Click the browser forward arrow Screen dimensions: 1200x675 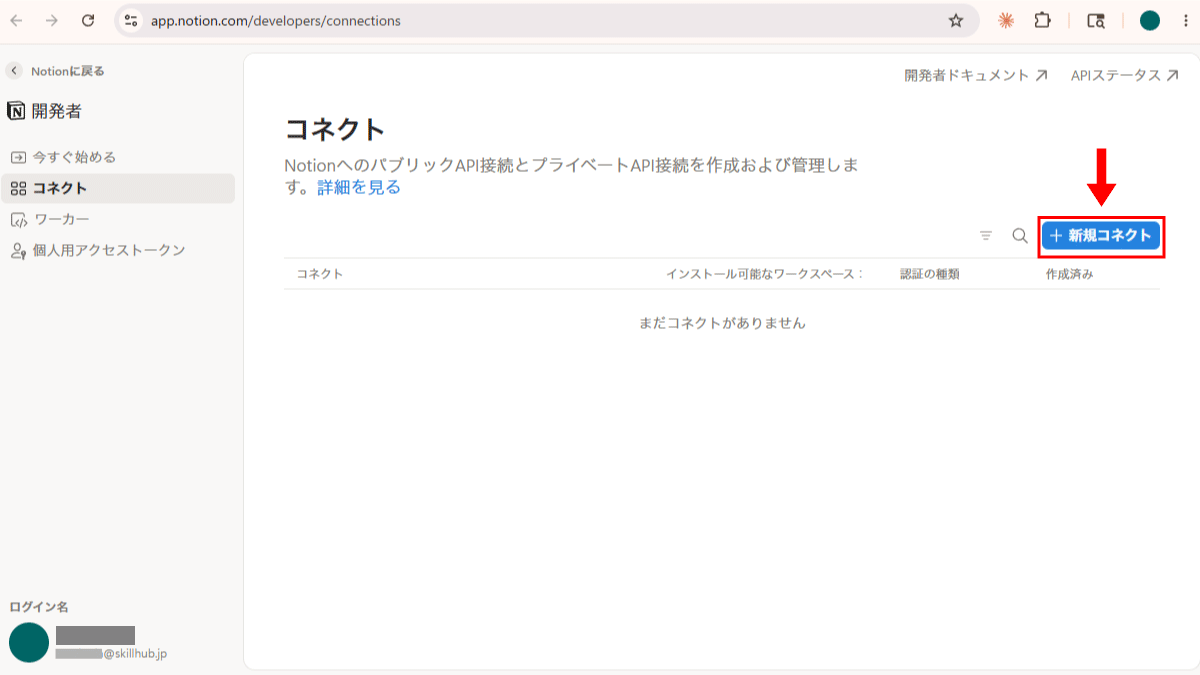point(52,20)
